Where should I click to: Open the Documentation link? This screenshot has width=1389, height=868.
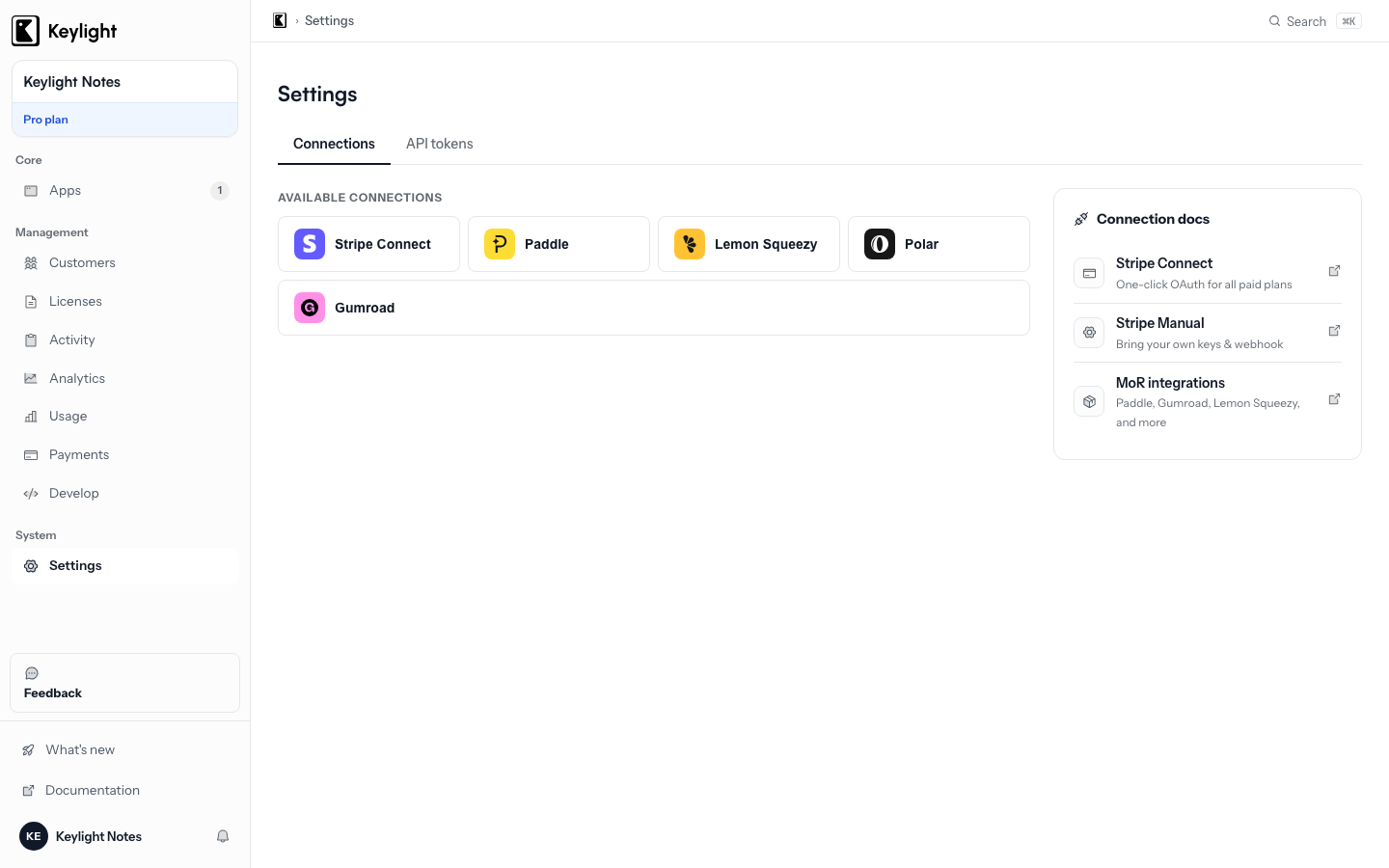124,791
